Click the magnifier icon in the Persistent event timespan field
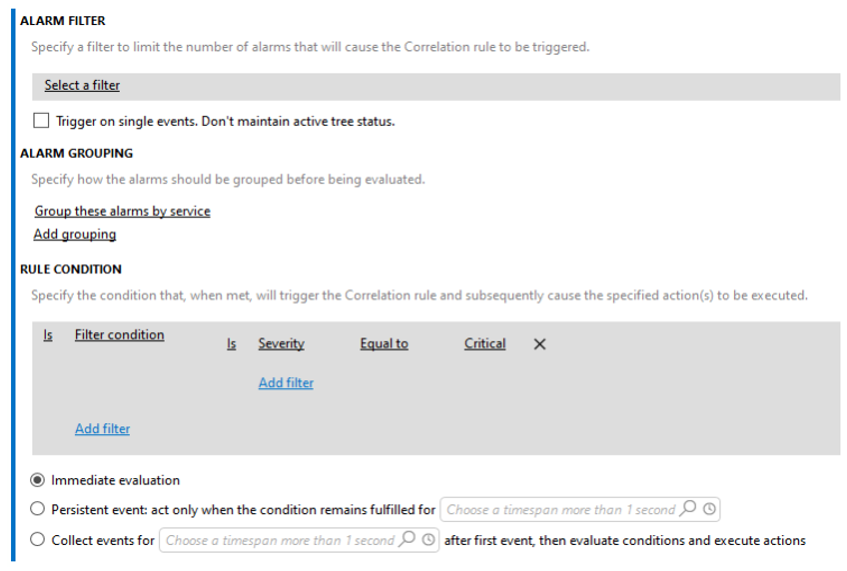The width and height of the screenshot is (847, 571). pos(687,510)
